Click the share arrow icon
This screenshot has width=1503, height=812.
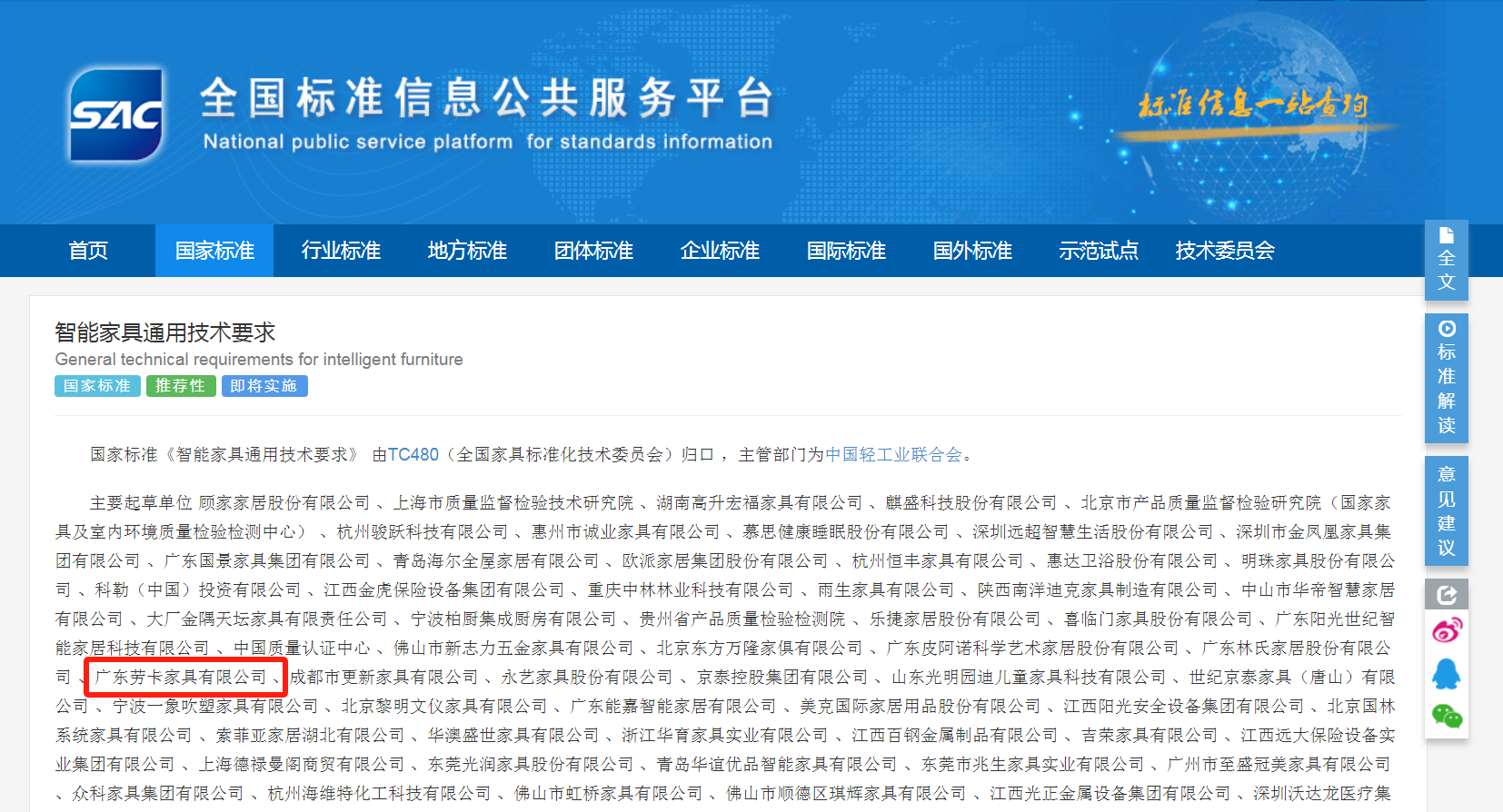[1446, 595]
